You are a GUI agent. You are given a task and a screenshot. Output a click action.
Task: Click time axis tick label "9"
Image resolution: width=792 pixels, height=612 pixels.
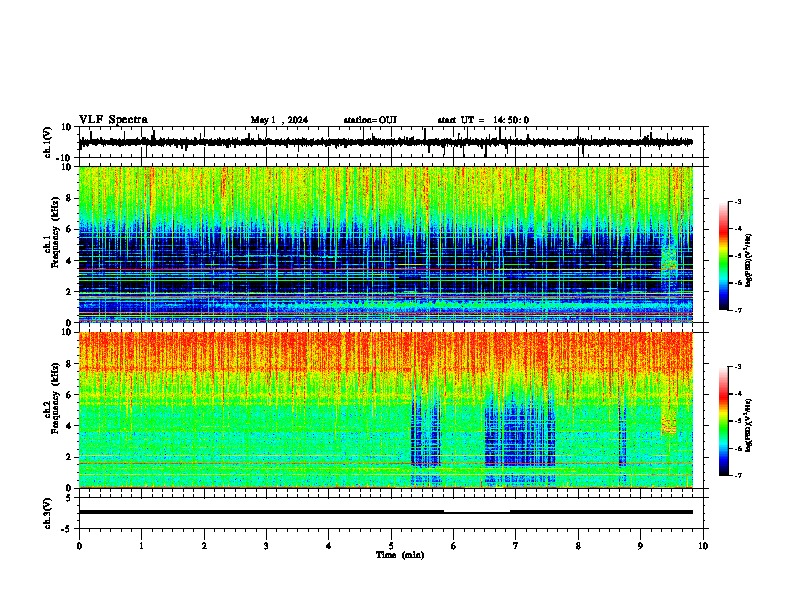640,546
